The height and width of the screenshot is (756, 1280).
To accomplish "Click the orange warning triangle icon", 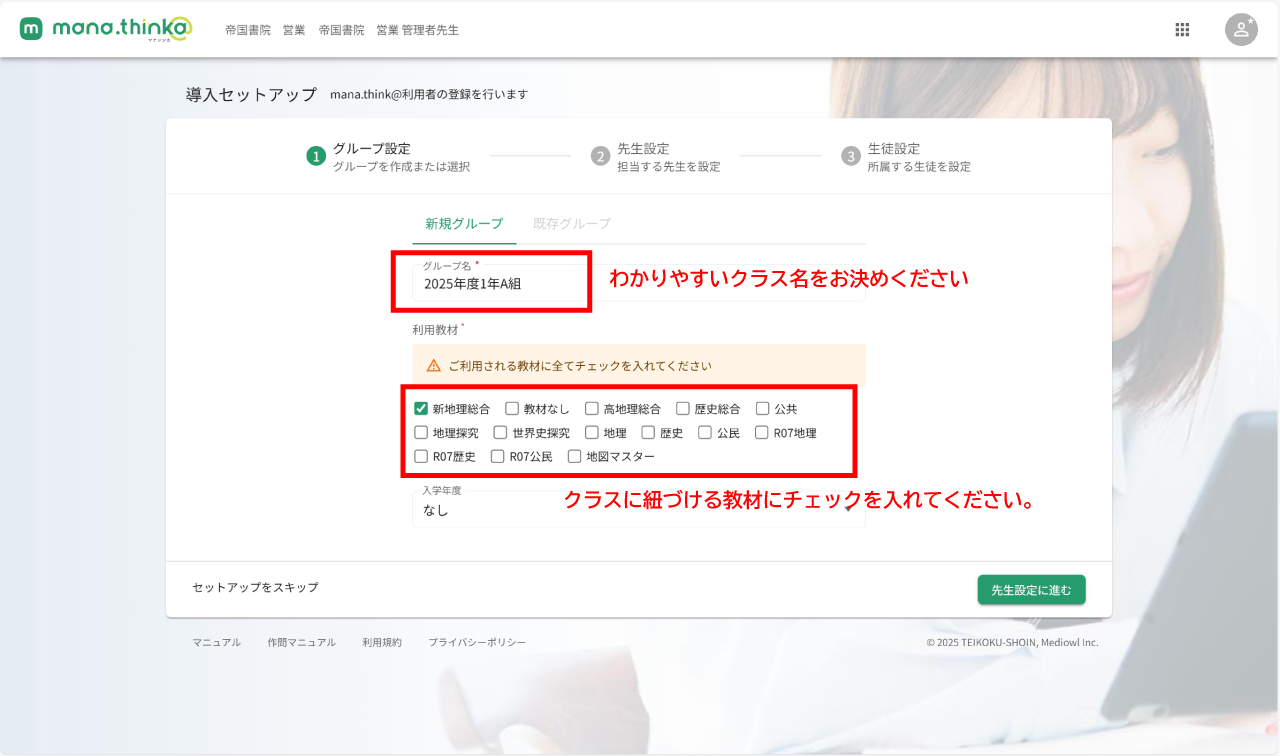I will (434, 366).
